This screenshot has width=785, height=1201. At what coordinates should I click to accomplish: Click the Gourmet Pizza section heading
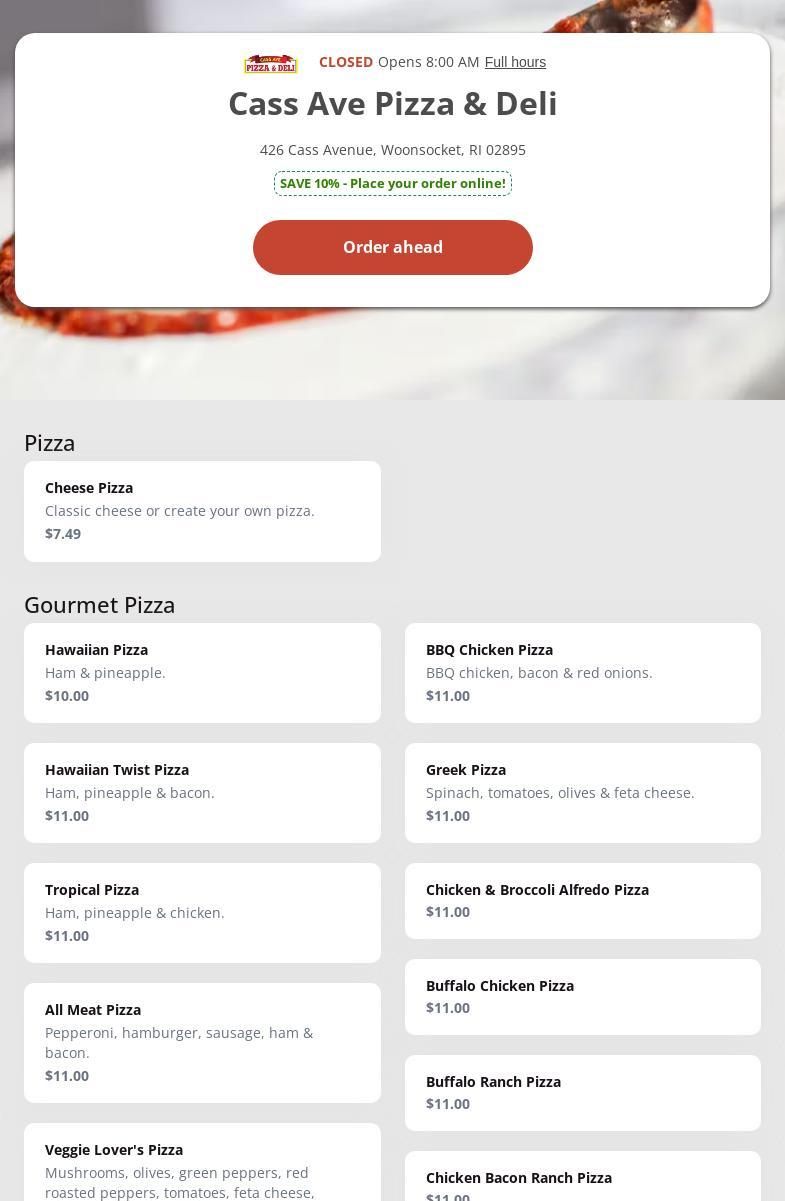click(x=99, y=605)
